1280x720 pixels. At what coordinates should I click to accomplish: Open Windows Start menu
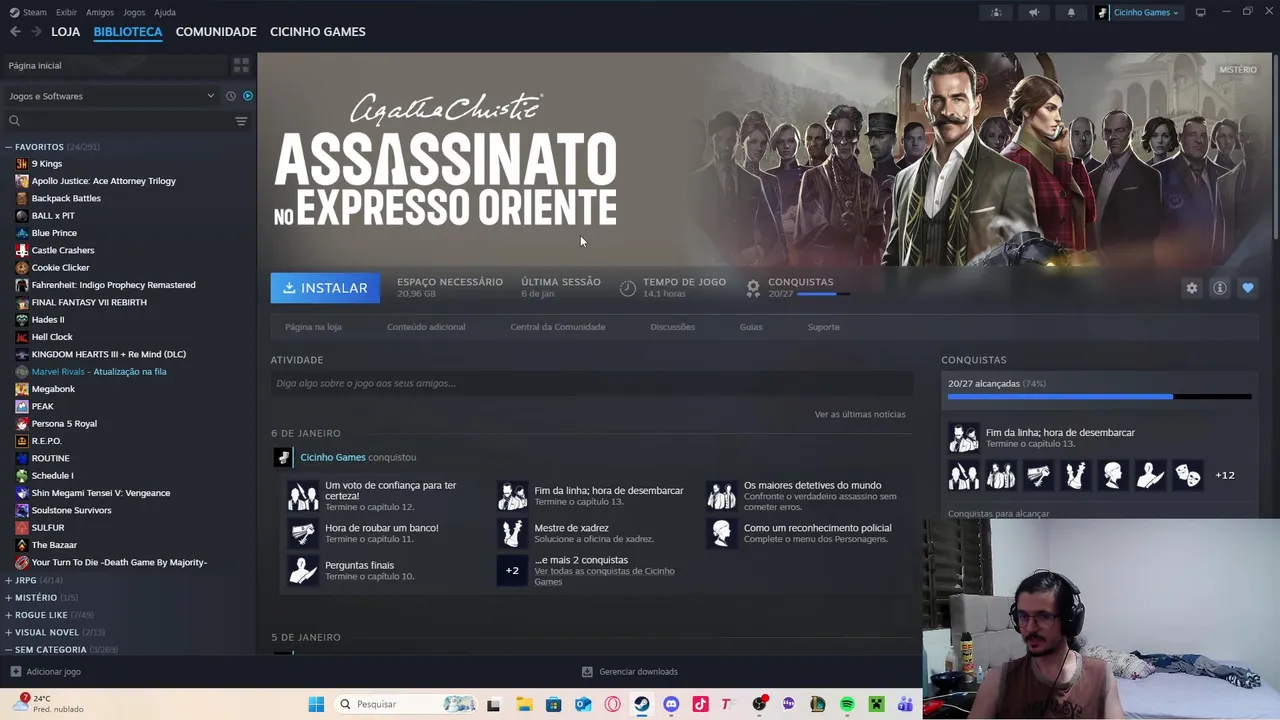click(316, 704)
